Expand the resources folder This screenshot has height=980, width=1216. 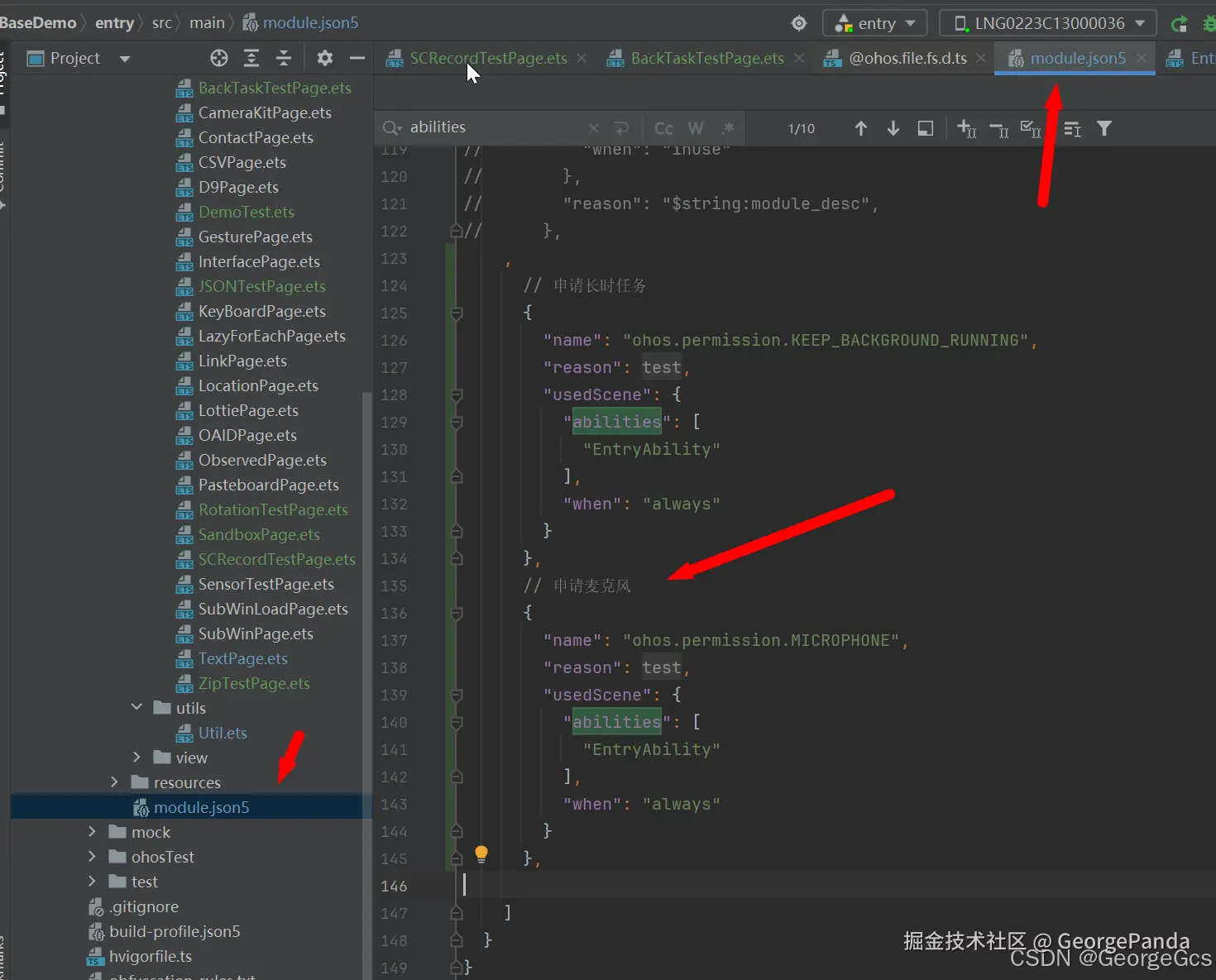(115, 782)
